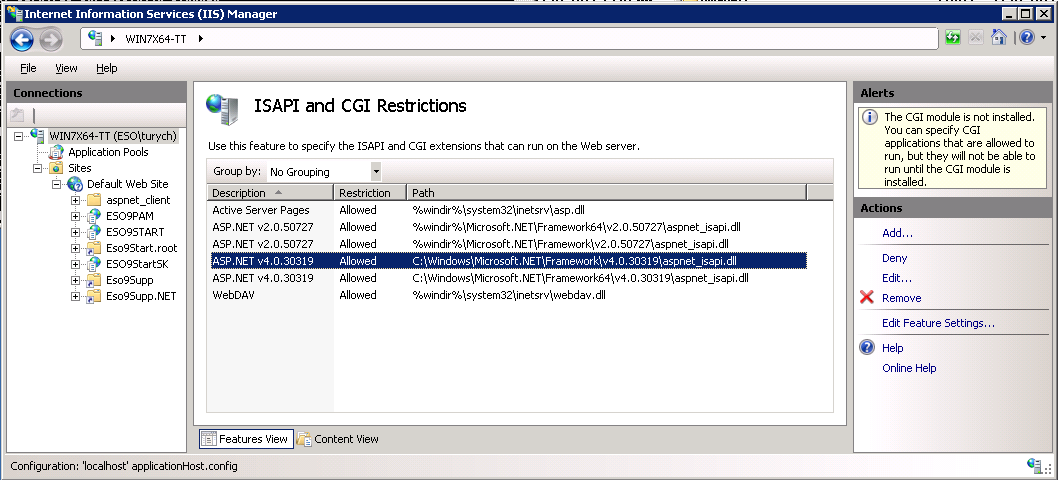Screen dimensions: 1058x480
Task: Click the Application Pools icon
Action: (x=57, y=152)
